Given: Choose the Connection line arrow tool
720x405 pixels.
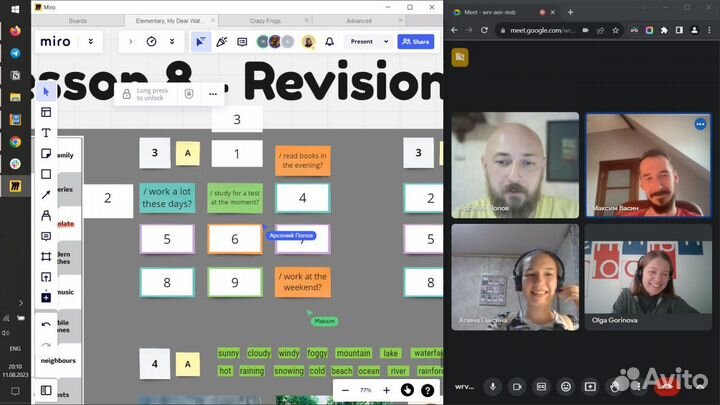Looking at the screenshot, I should pyautogui.click(x=46, y=195).
